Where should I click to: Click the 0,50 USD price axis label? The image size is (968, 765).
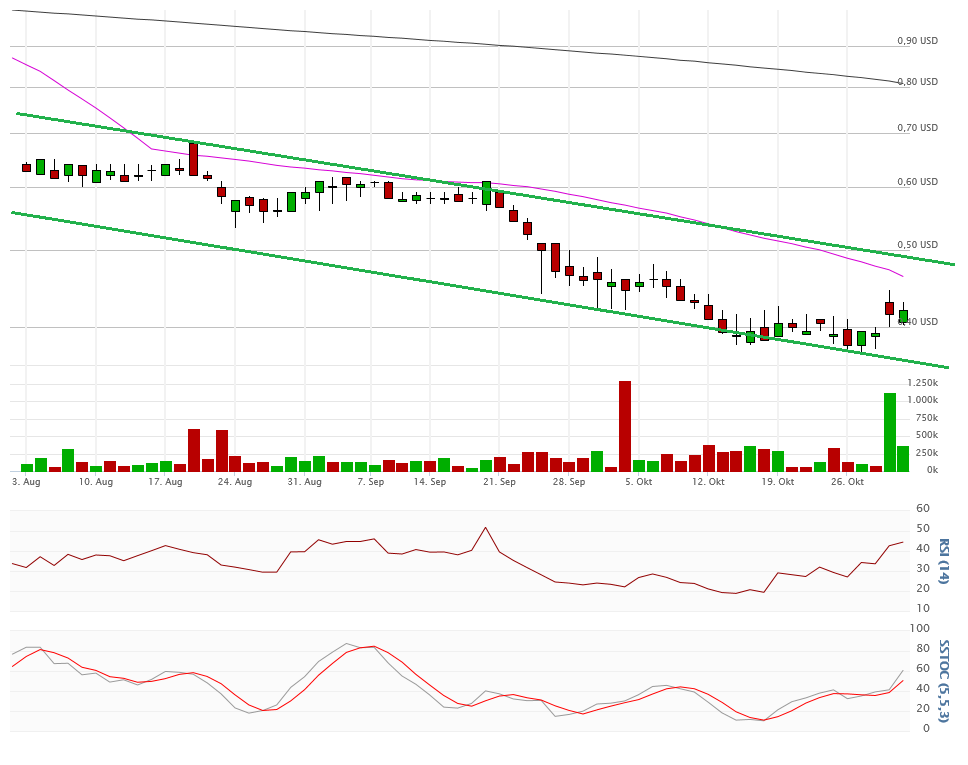point(917,245)
